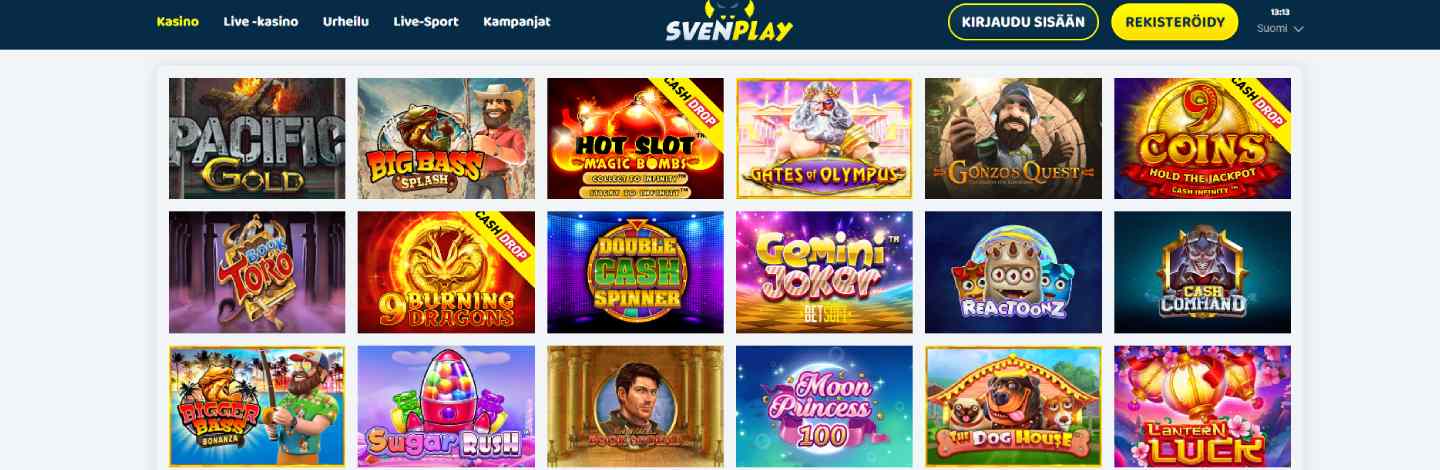
Task: Open the Live-Sport section
Action: pyautogui.click(x=426, y=21)
